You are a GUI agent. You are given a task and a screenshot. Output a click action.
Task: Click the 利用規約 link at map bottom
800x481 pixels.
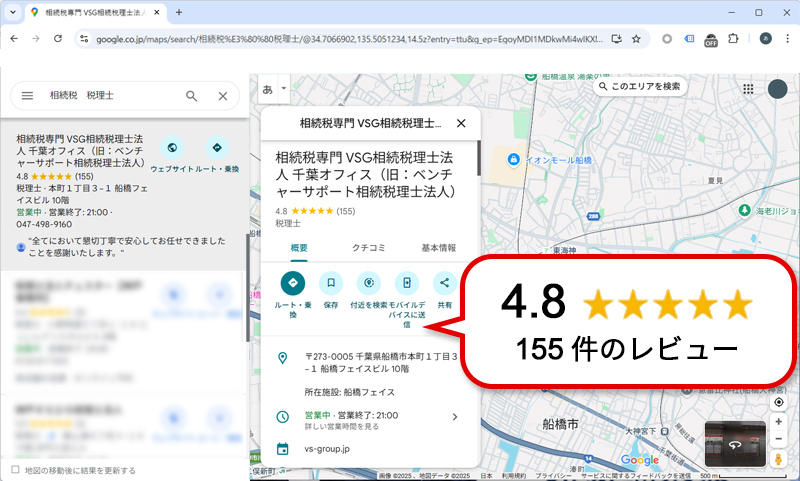point(513,476)
